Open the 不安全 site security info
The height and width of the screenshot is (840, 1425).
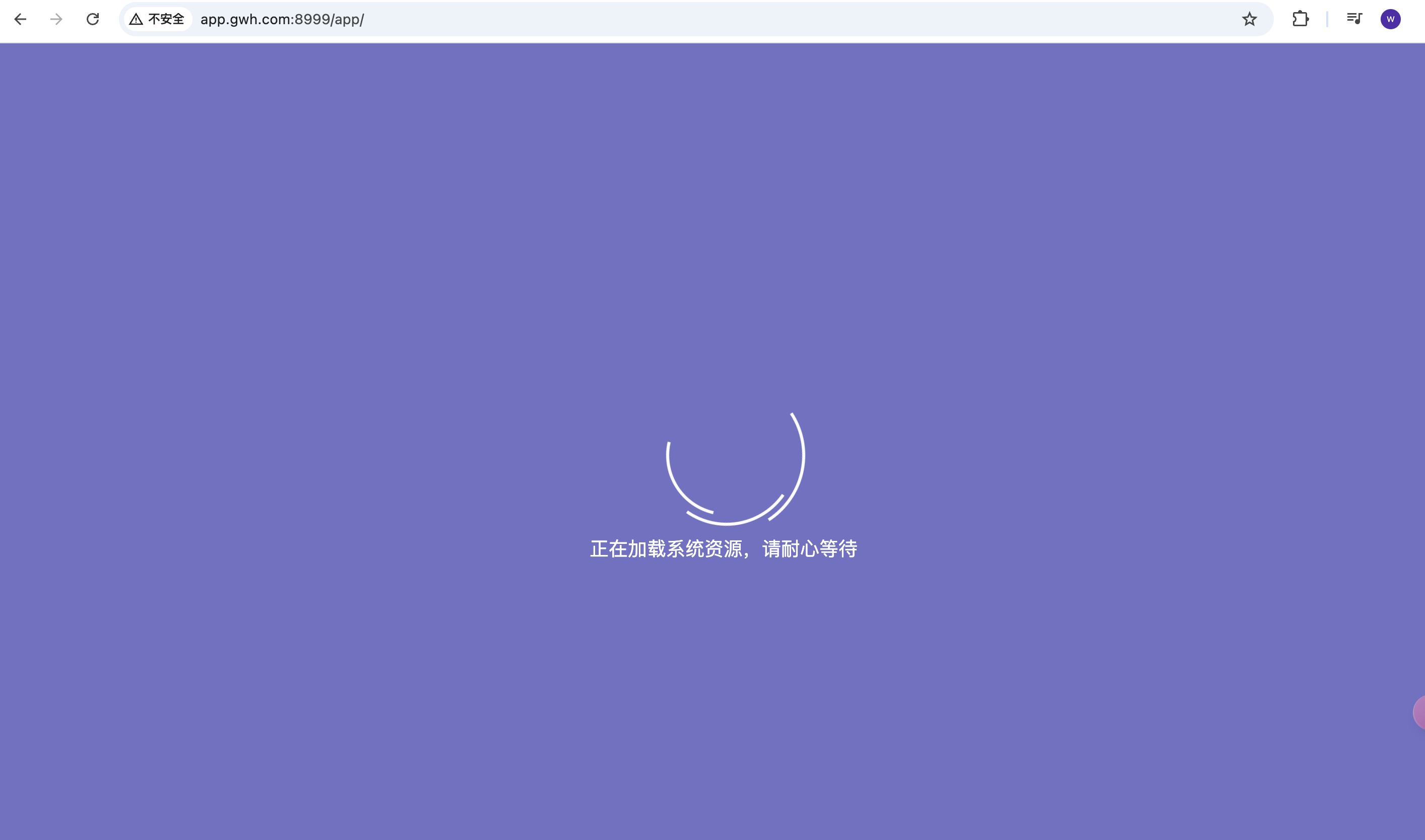(157, 19)
